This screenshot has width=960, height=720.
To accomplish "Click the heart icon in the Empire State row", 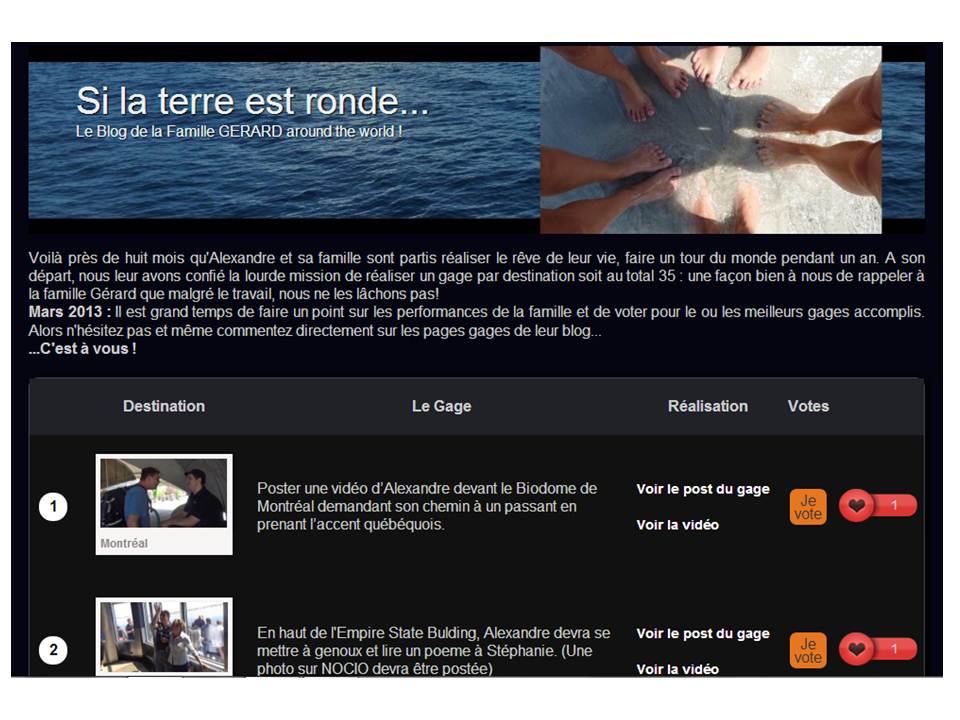I will [856, 650].
